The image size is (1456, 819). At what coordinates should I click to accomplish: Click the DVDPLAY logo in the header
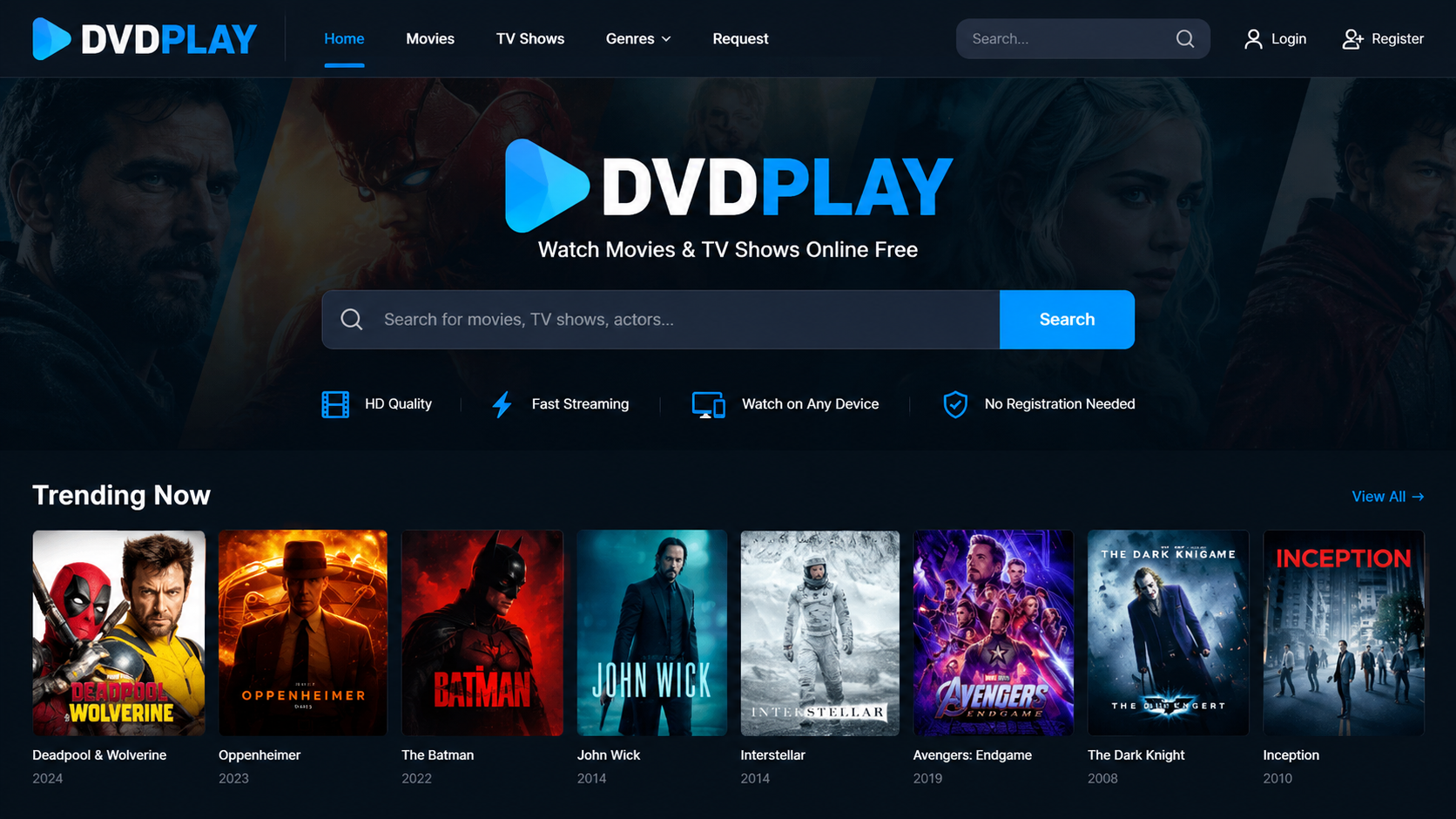click(145, 38)
